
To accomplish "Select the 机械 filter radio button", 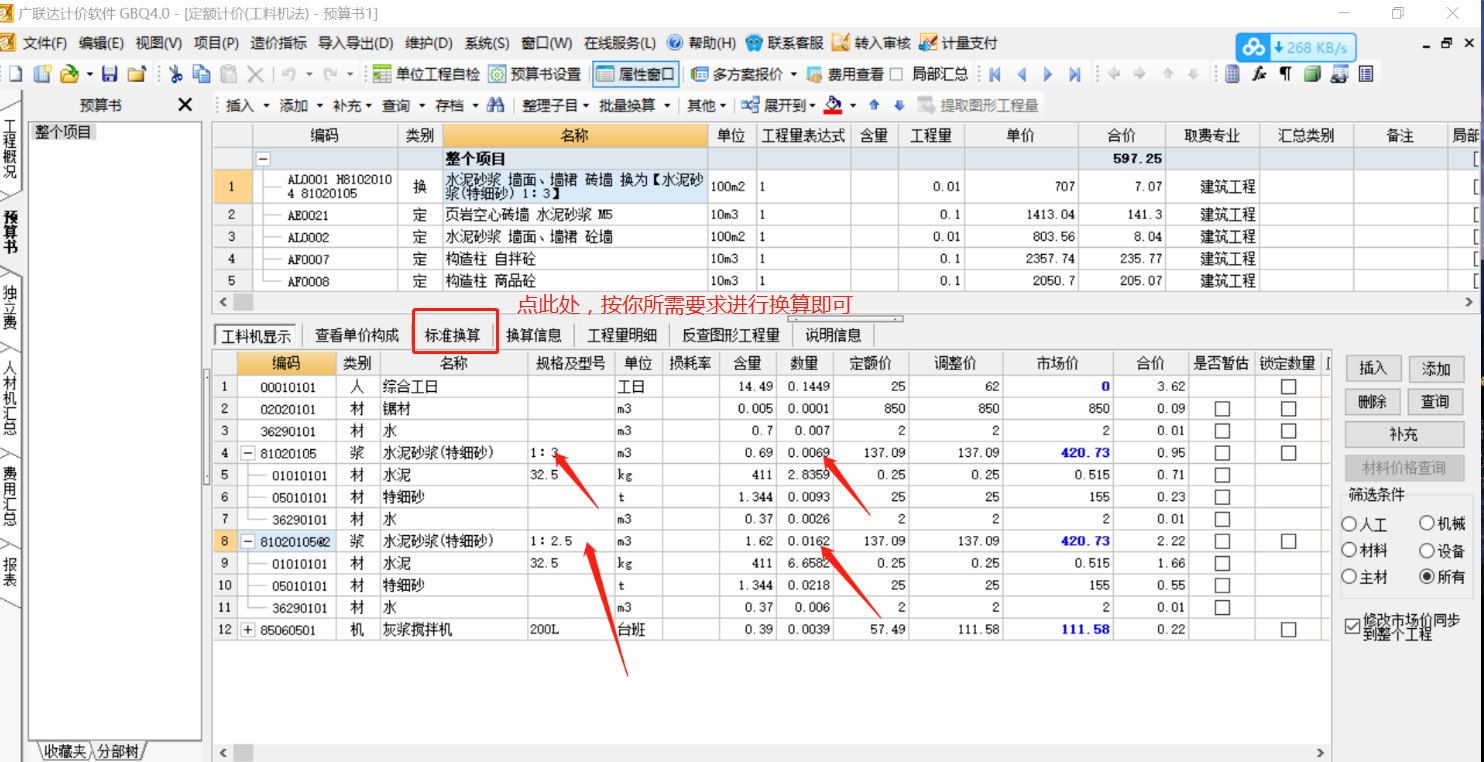I will (x=1427, y=524).
